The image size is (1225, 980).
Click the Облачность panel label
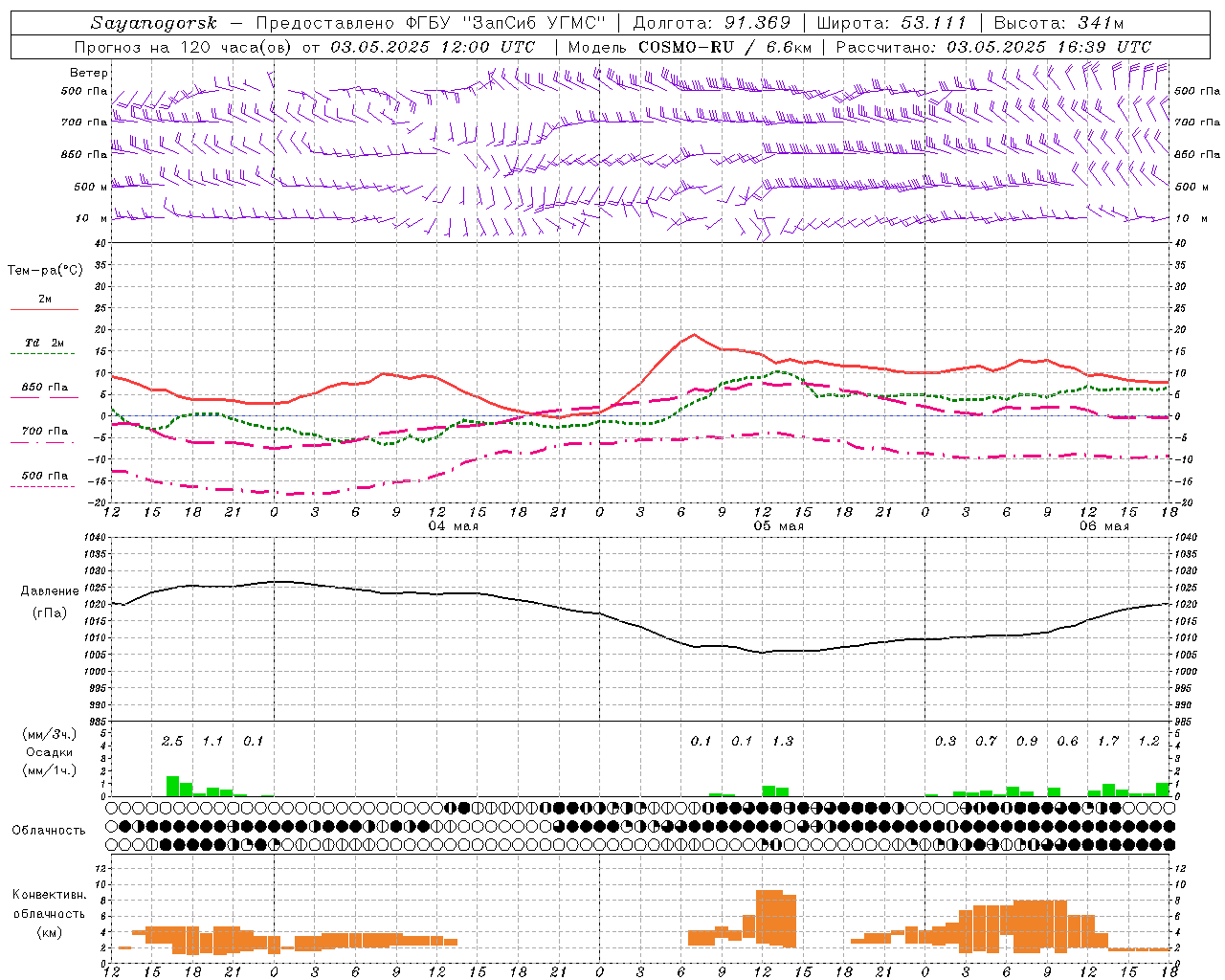49,831
